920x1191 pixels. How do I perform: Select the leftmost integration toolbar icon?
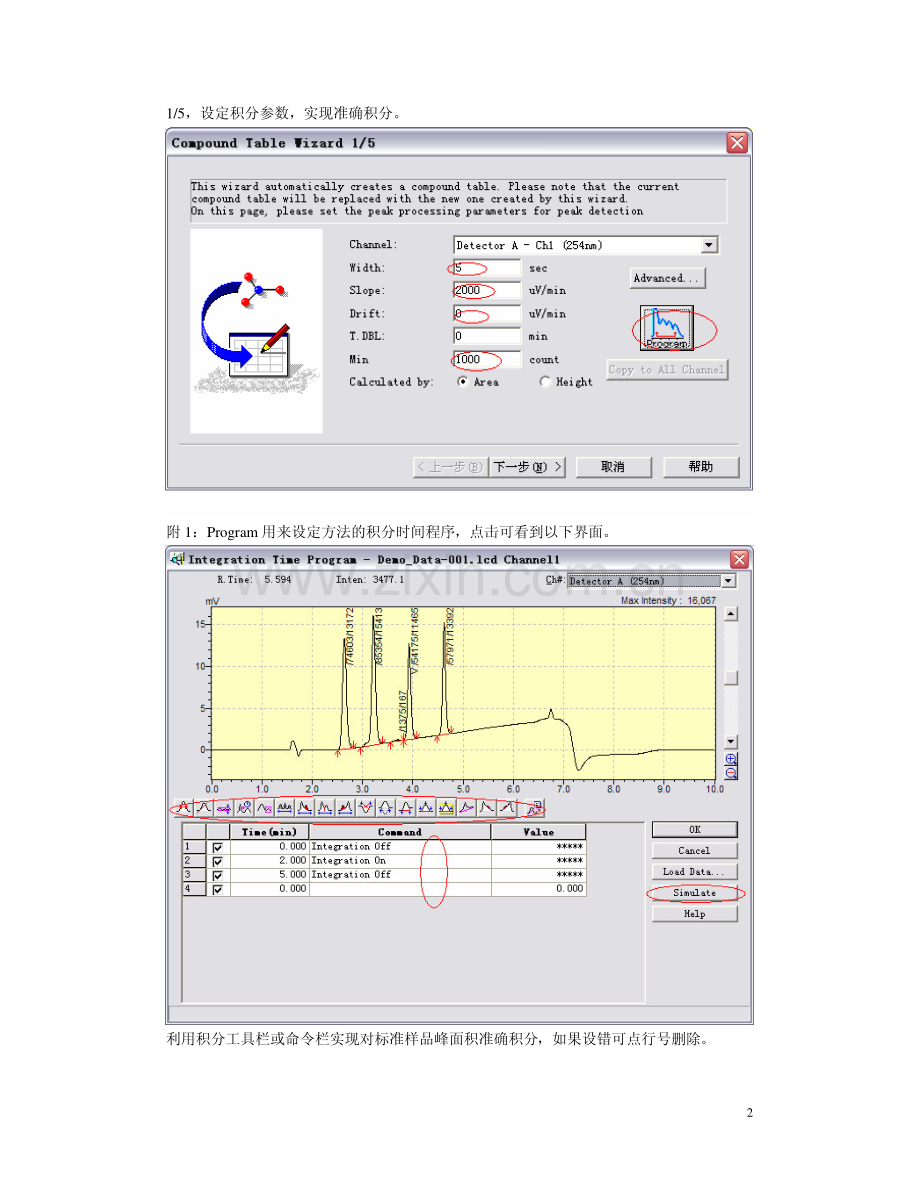tap(183, 807)
